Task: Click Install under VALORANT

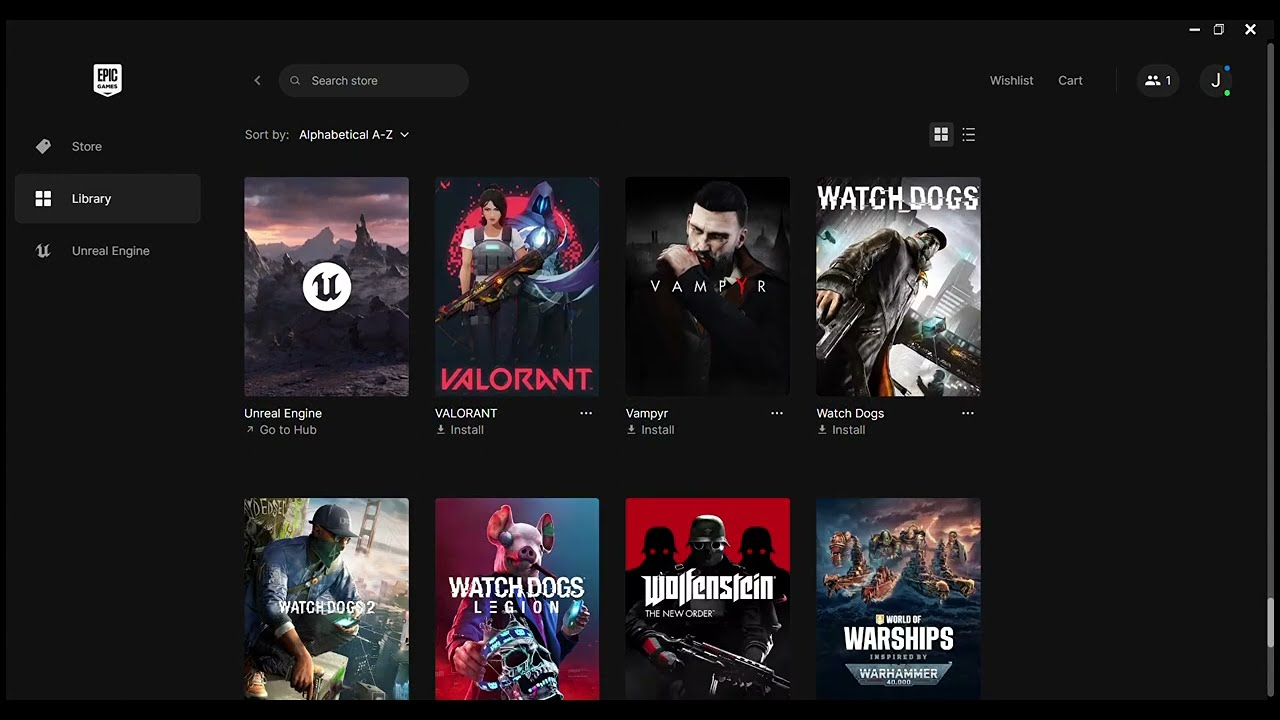Action: tap(467, 430)
